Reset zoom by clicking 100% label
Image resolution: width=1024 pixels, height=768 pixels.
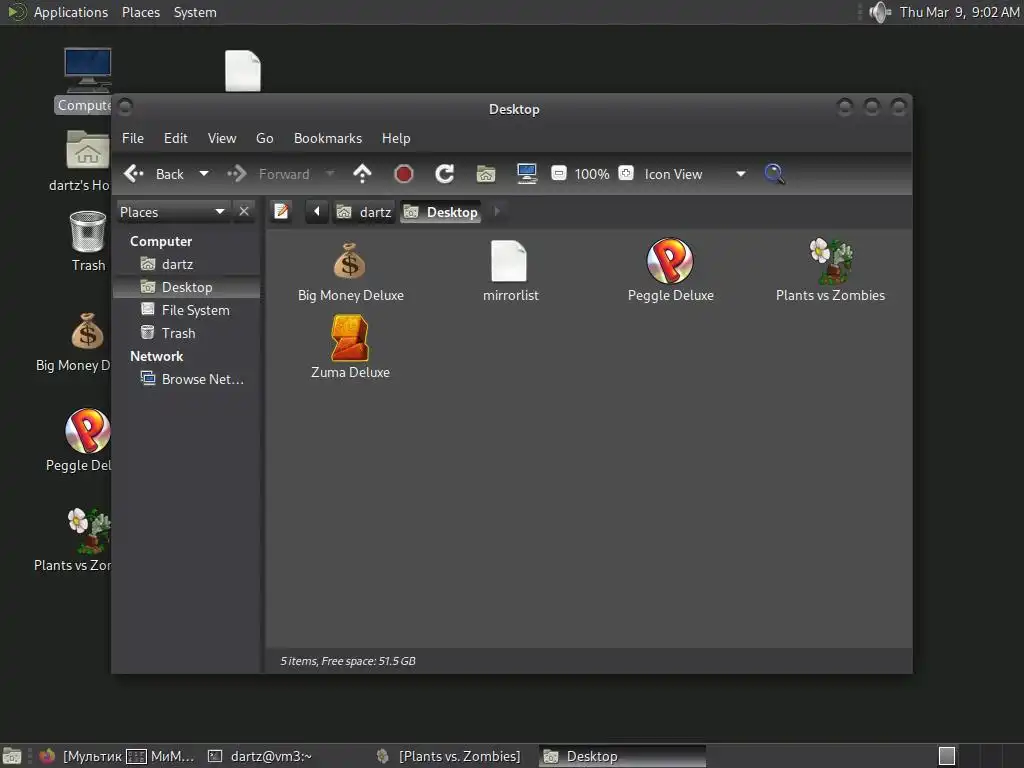click(592, 174)
